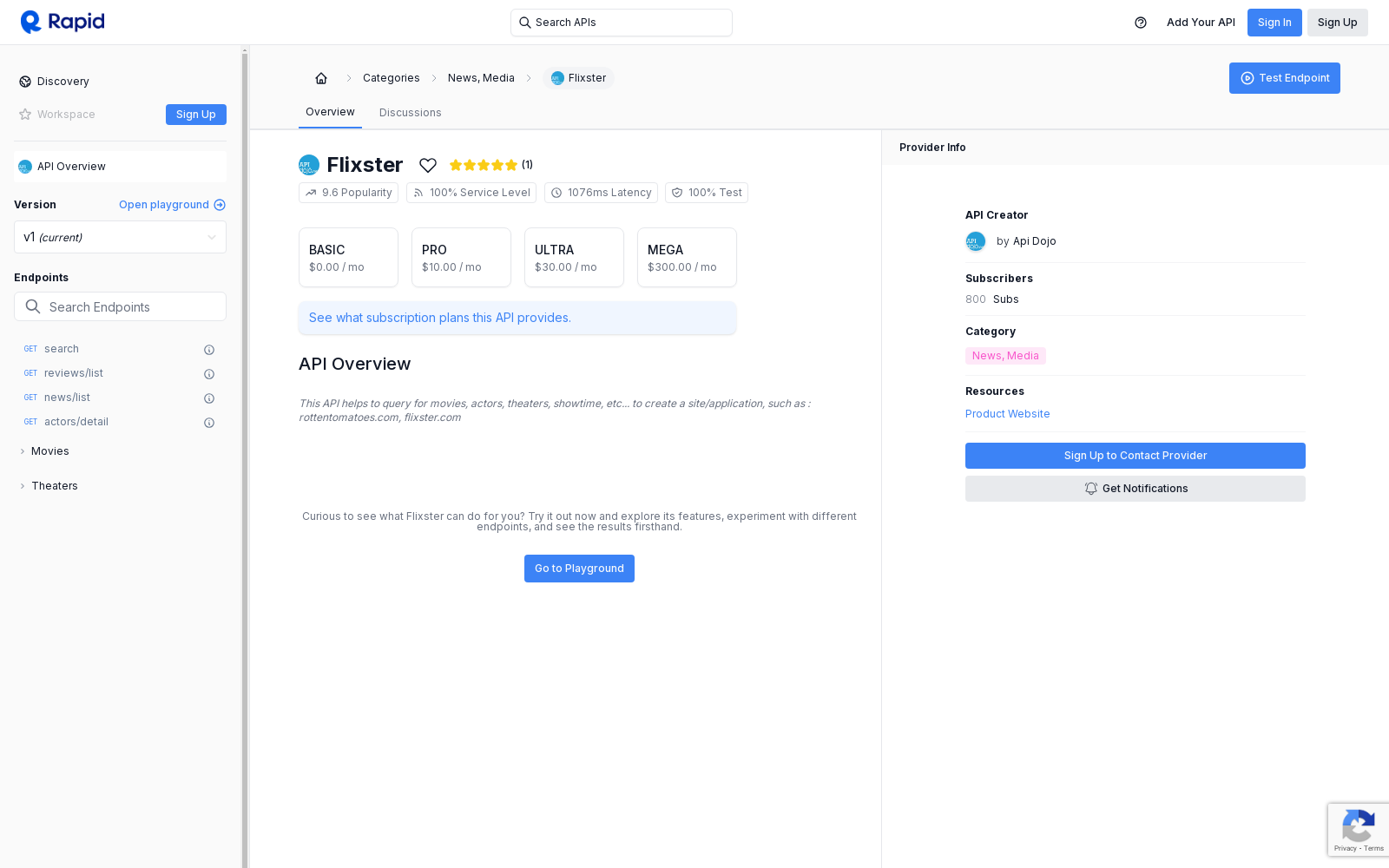
Task: Click the News, Media breadcrumb
Action: pos(481,78)
